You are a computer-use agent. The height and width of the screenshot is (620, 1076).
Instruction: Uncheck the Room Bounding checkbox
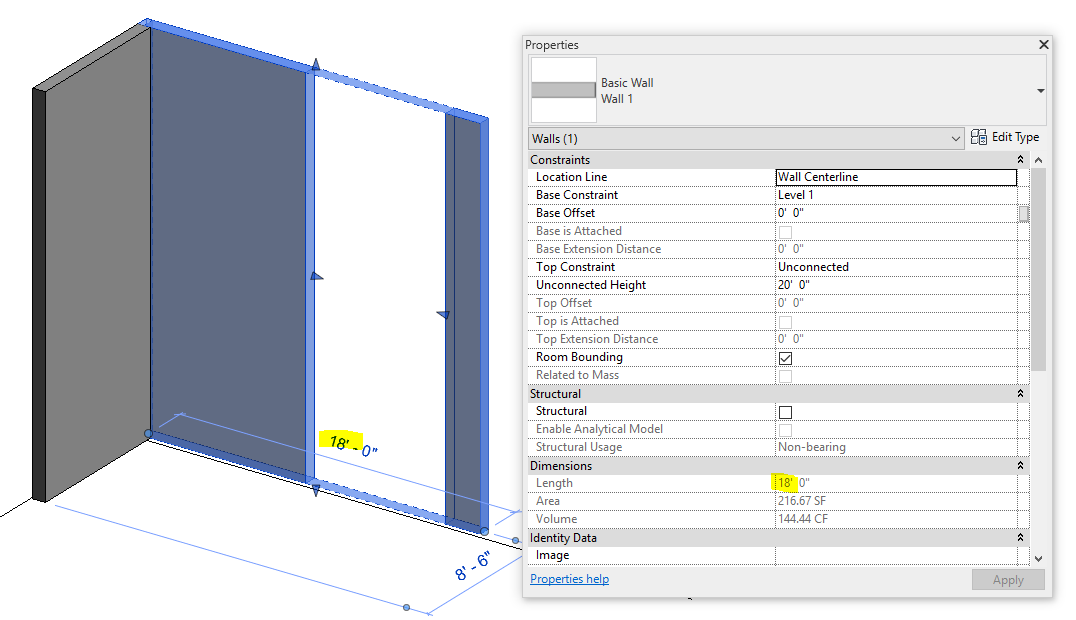[x=786, y=358]
